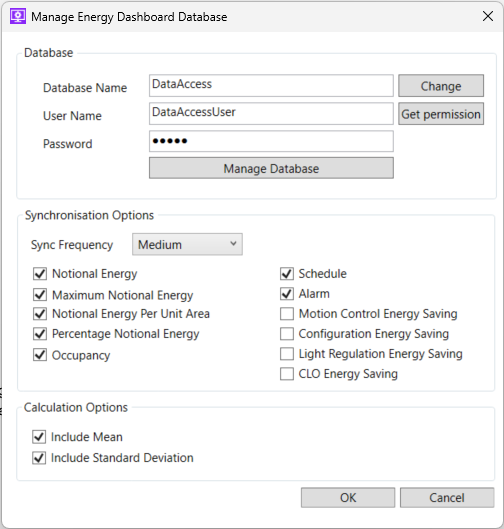Click the purple app icon in title bar

tap(18, 17)
